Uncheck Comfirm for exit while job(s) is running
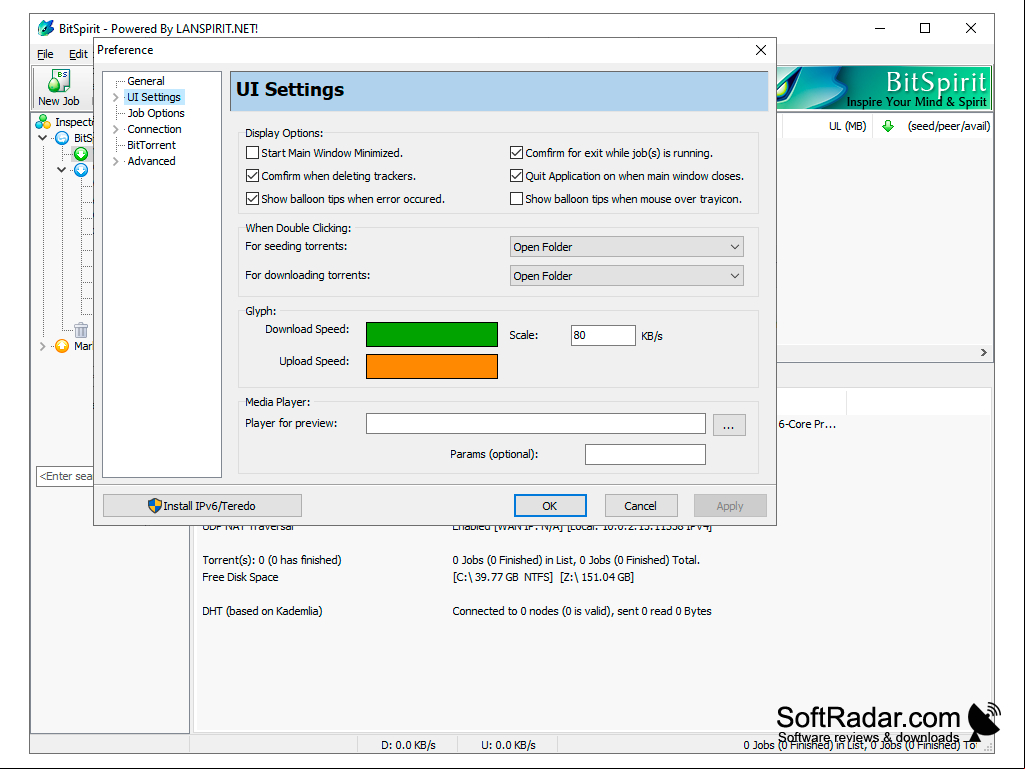 point(516,153)
